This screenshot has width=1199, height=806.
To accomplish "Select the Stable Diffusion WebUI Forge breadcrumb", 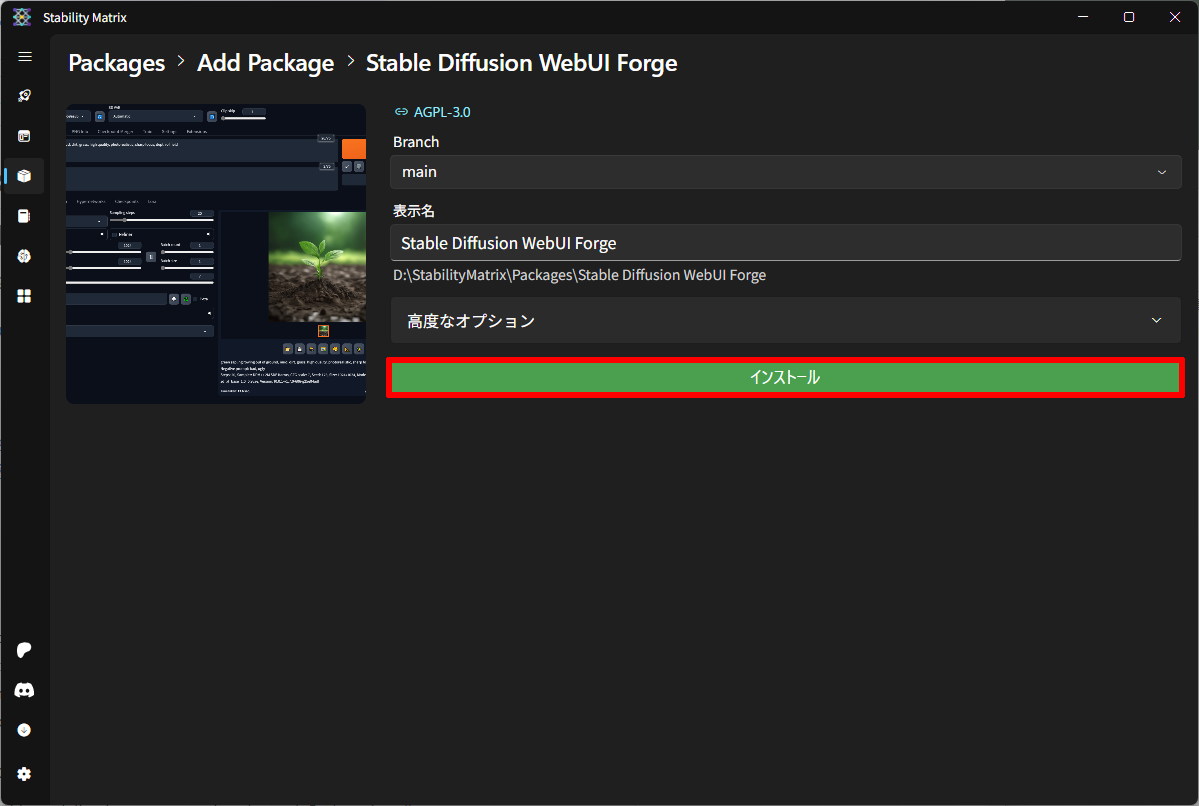I will pos(521,63).
